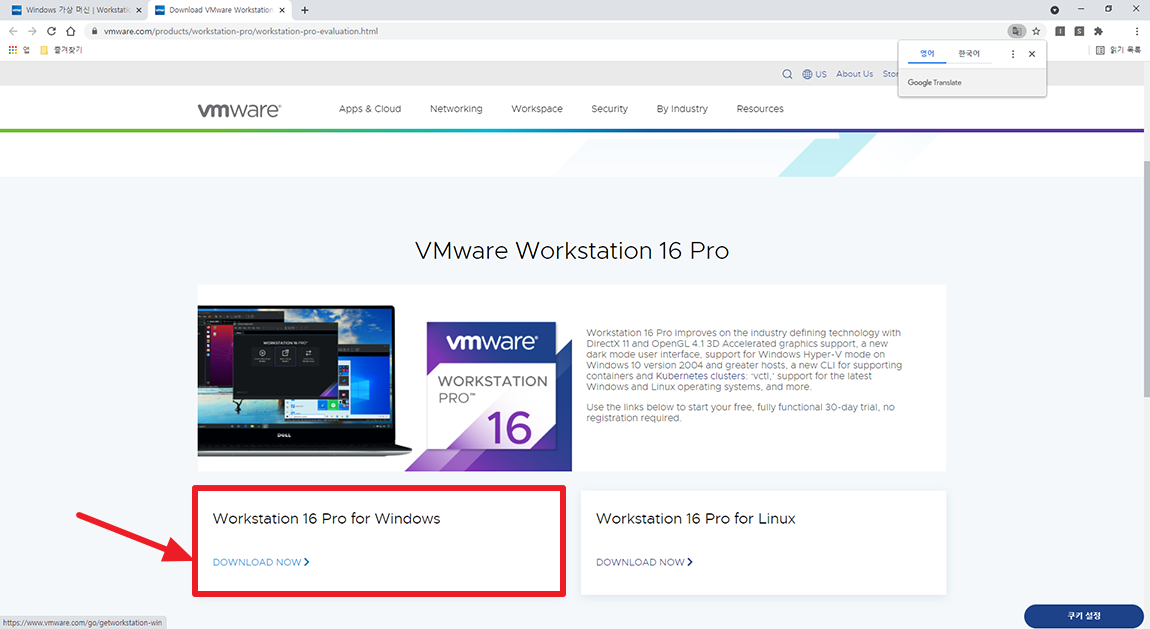Select 한국어 tab in translate popup
The image size is (1150, 629).
[969, 54]
